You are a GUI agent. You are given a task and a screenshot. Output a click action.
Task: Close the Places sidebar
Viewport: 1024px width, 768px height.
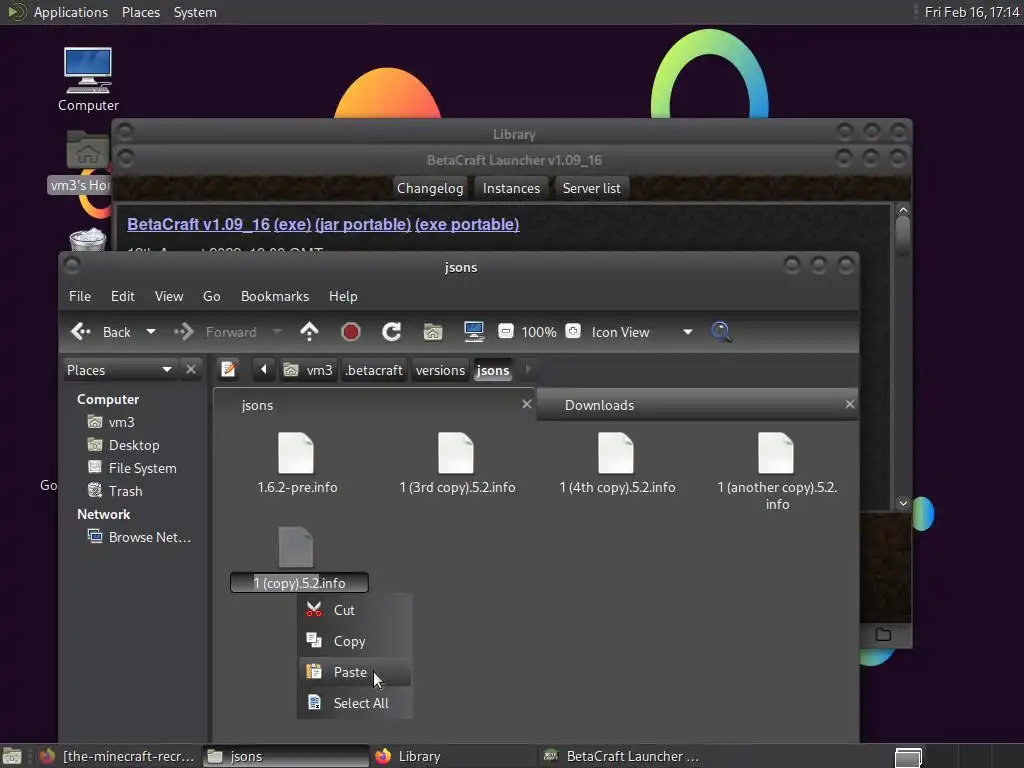point(191,370)
